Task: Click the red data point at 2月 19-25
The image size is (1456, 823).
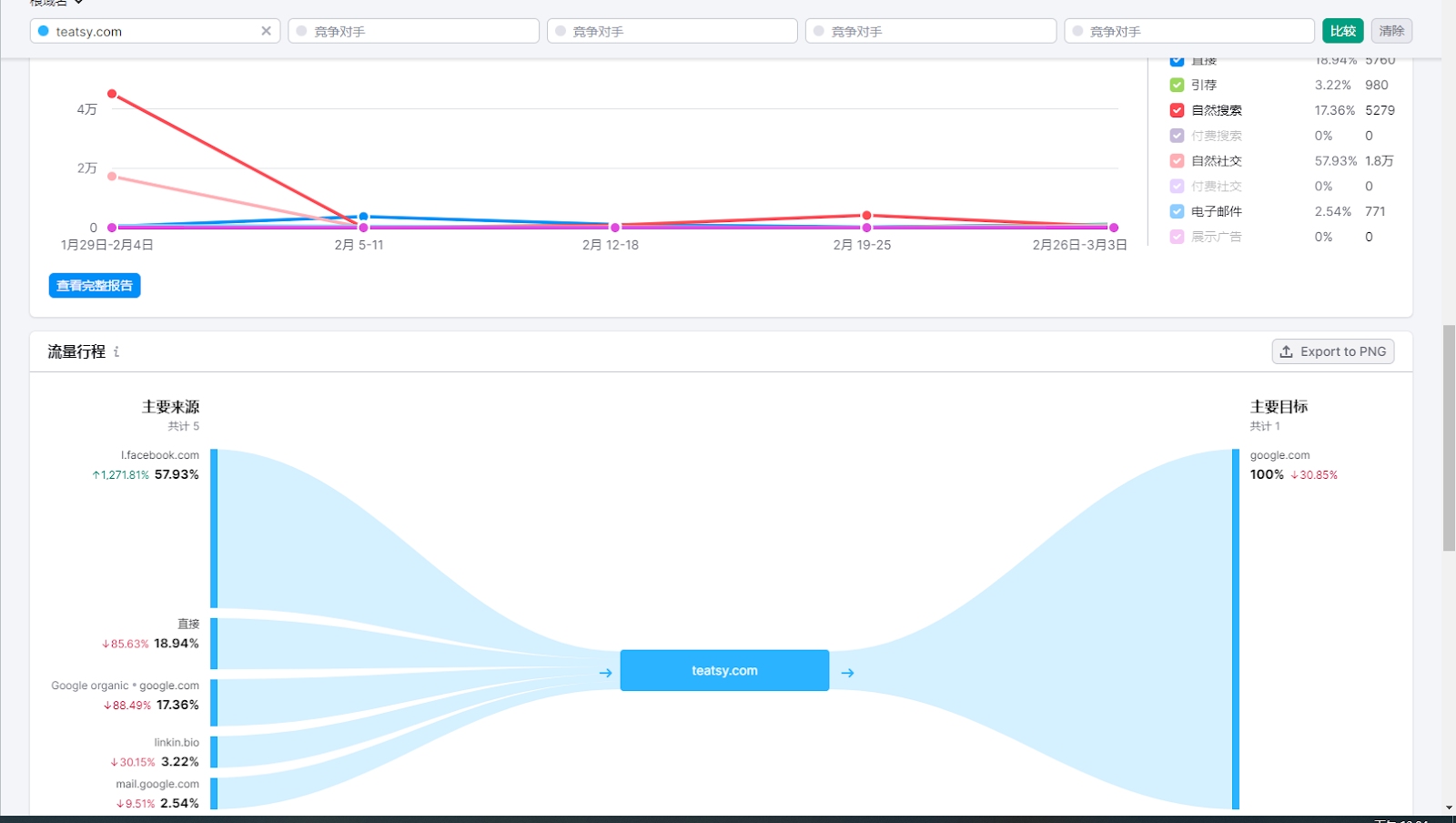Action: click(x=866, y=216)
